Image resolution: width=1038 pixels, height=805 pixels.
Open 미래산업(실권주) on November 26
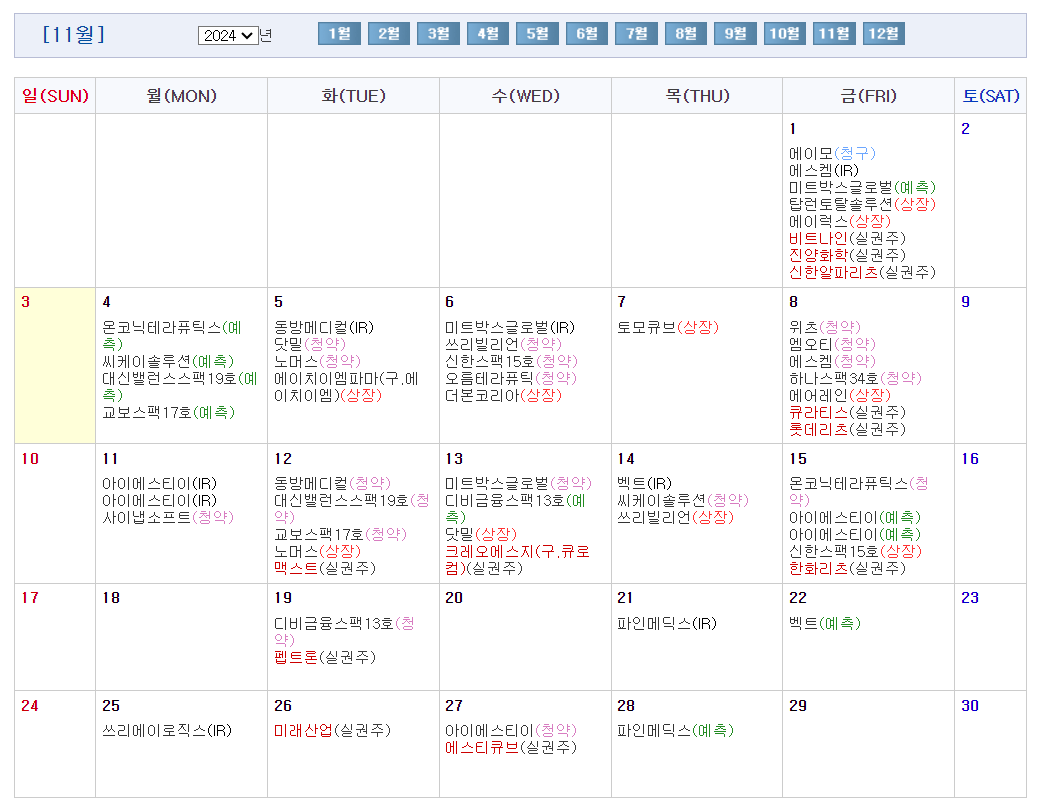click(332, 731)
